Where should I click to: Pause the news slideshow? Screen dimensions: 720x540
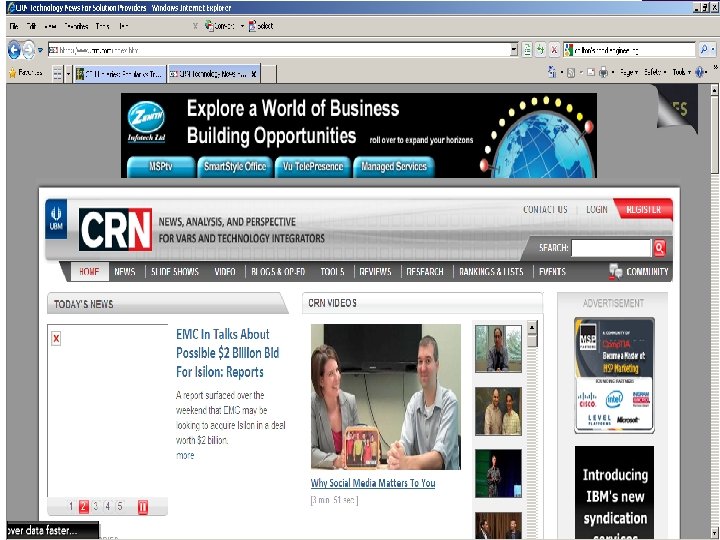coord(143,507)
